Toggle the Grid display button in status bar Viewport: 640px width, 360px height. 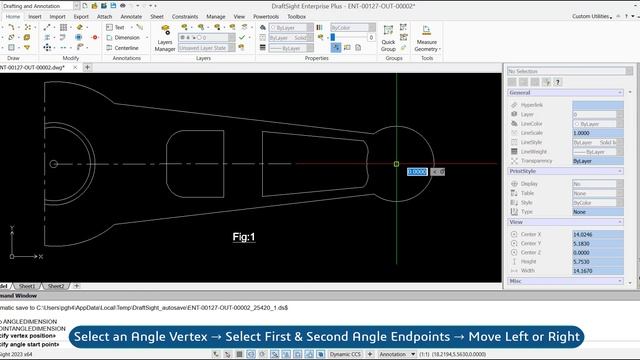(240, 354)
